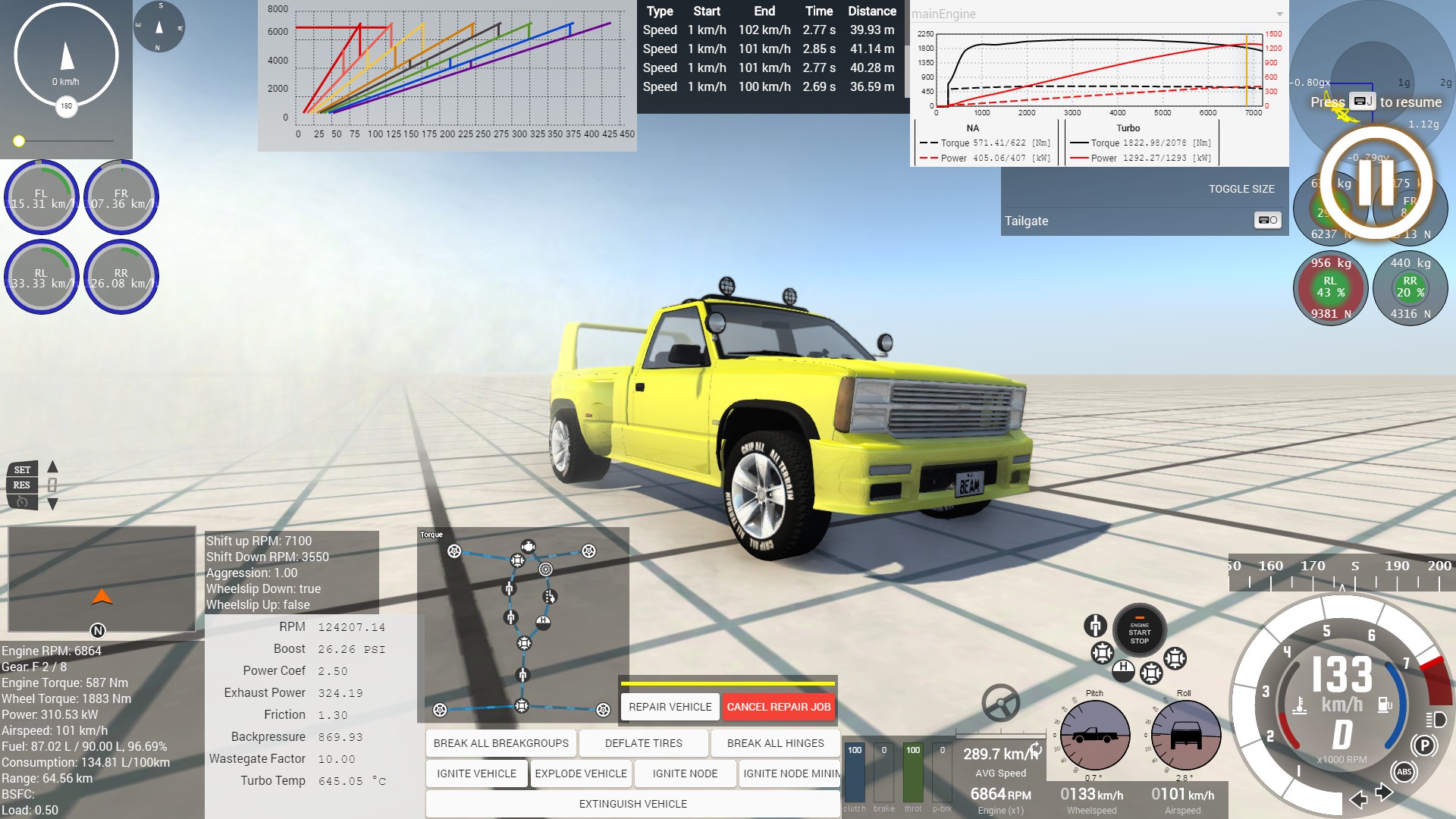Click IGNITE NODE MINIMAL button

(789, 773)
